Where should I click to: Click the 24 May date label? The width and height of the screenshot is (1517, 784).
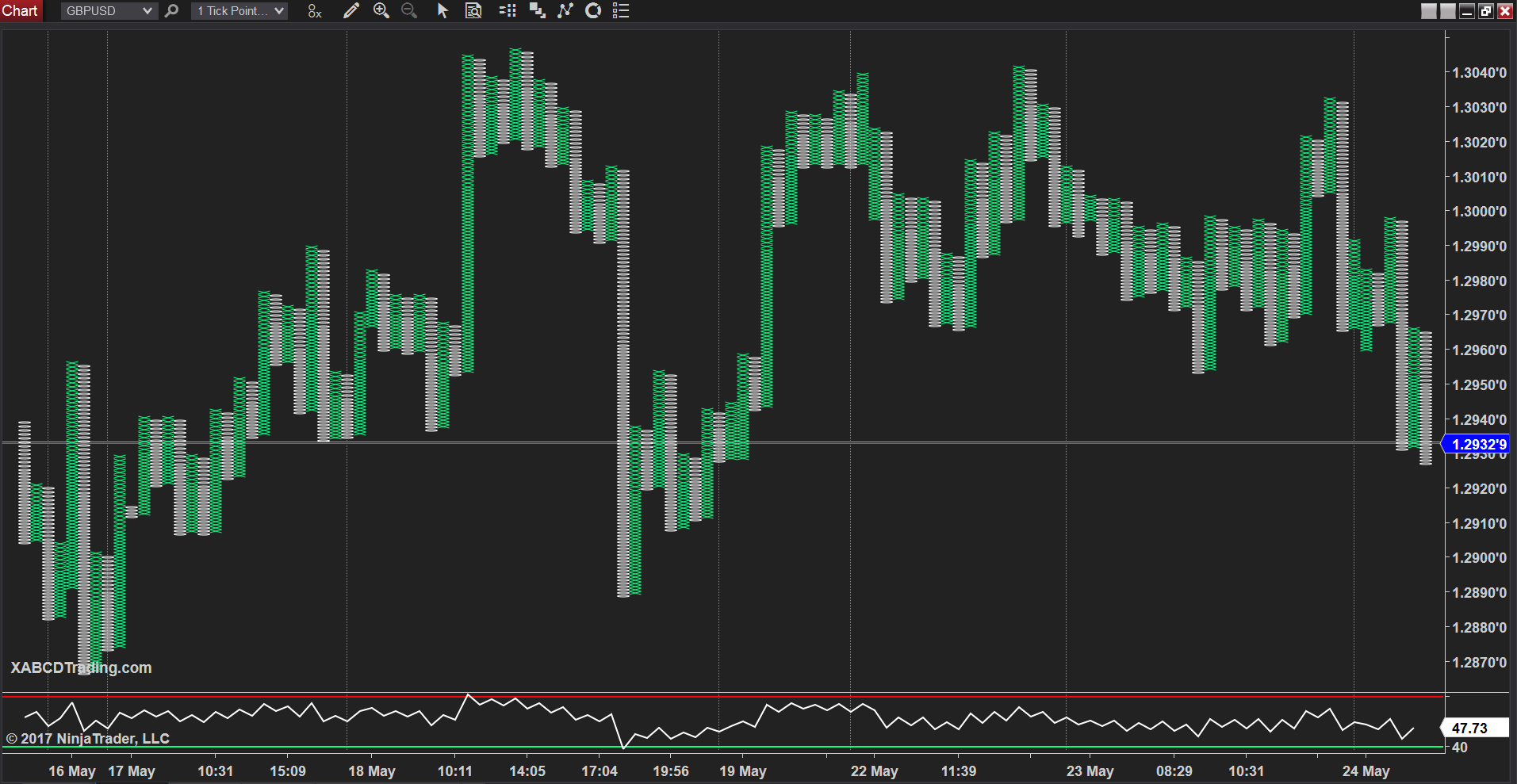[x=1366, y=771]
